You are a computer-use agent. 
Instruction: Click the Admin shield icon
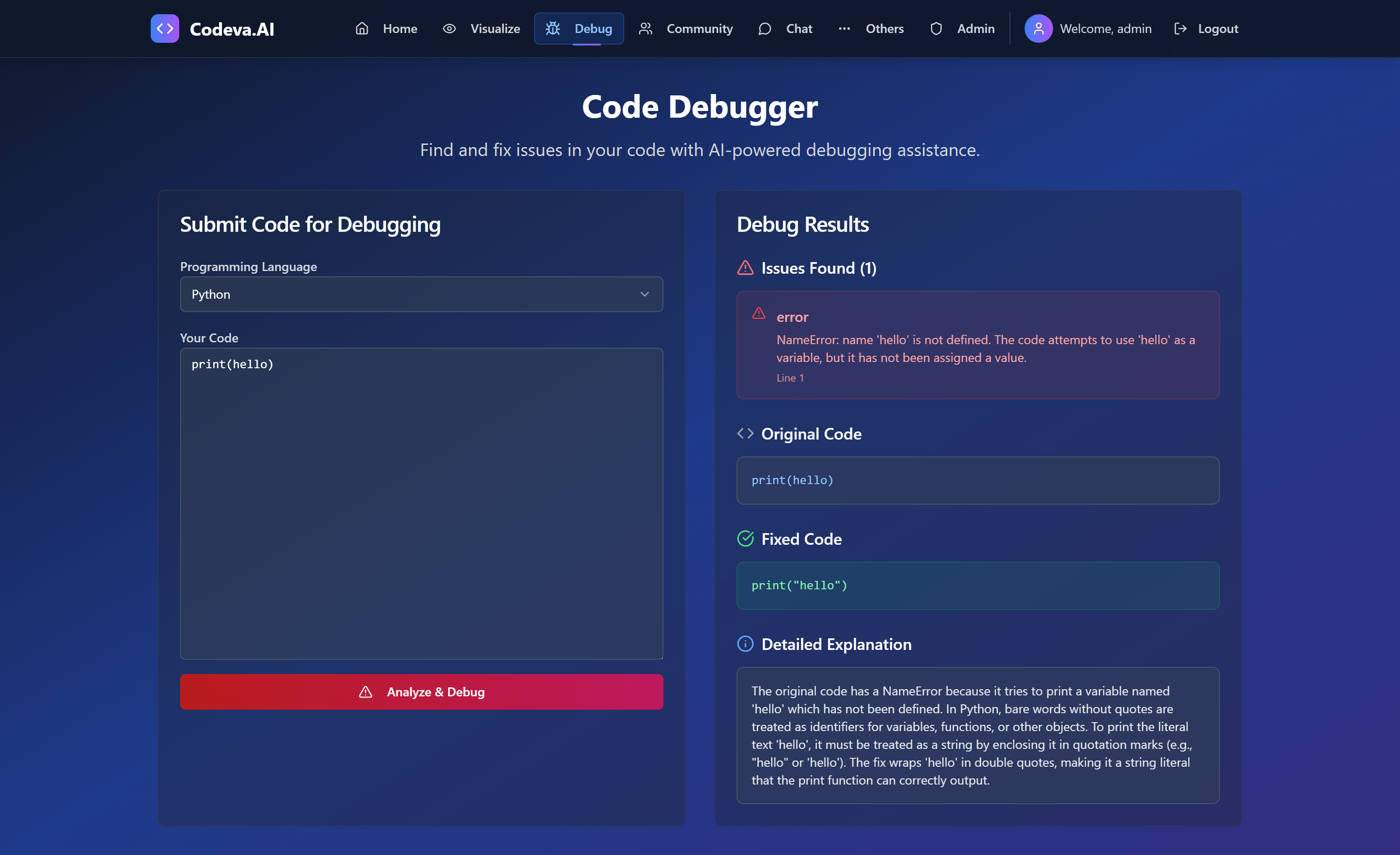click(936, 29)
